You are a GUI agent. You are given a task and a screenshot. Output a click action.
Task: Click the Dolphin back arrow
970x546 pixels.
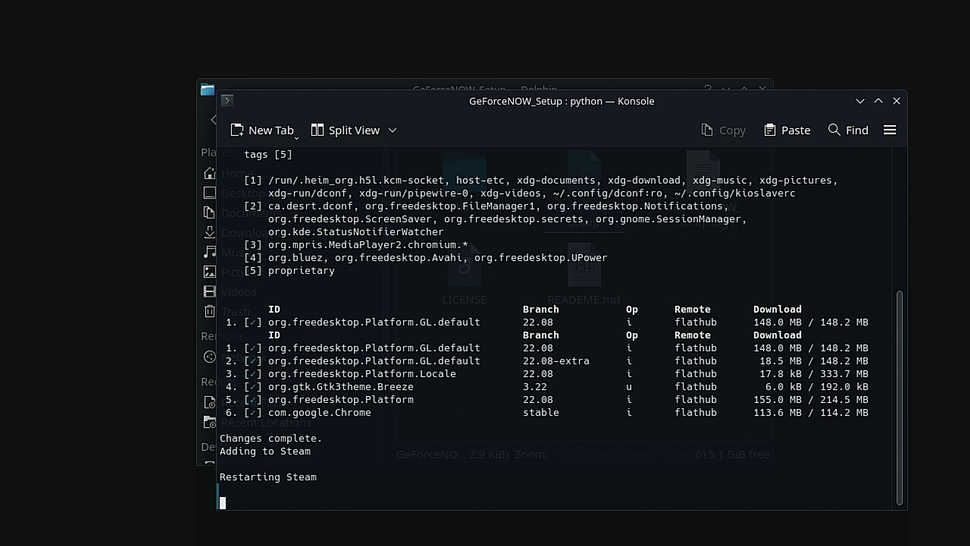click(213, 119)
